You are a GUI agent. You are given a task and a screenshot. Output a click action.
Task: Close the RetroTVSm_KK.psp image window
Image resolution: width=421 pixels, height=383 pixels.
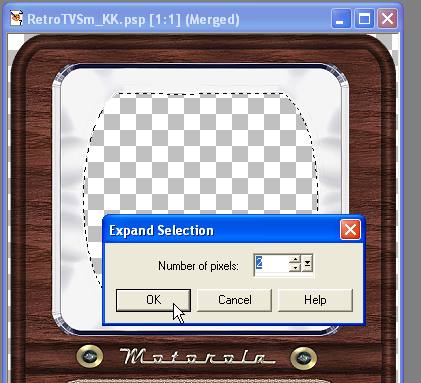tap(387, 18)
